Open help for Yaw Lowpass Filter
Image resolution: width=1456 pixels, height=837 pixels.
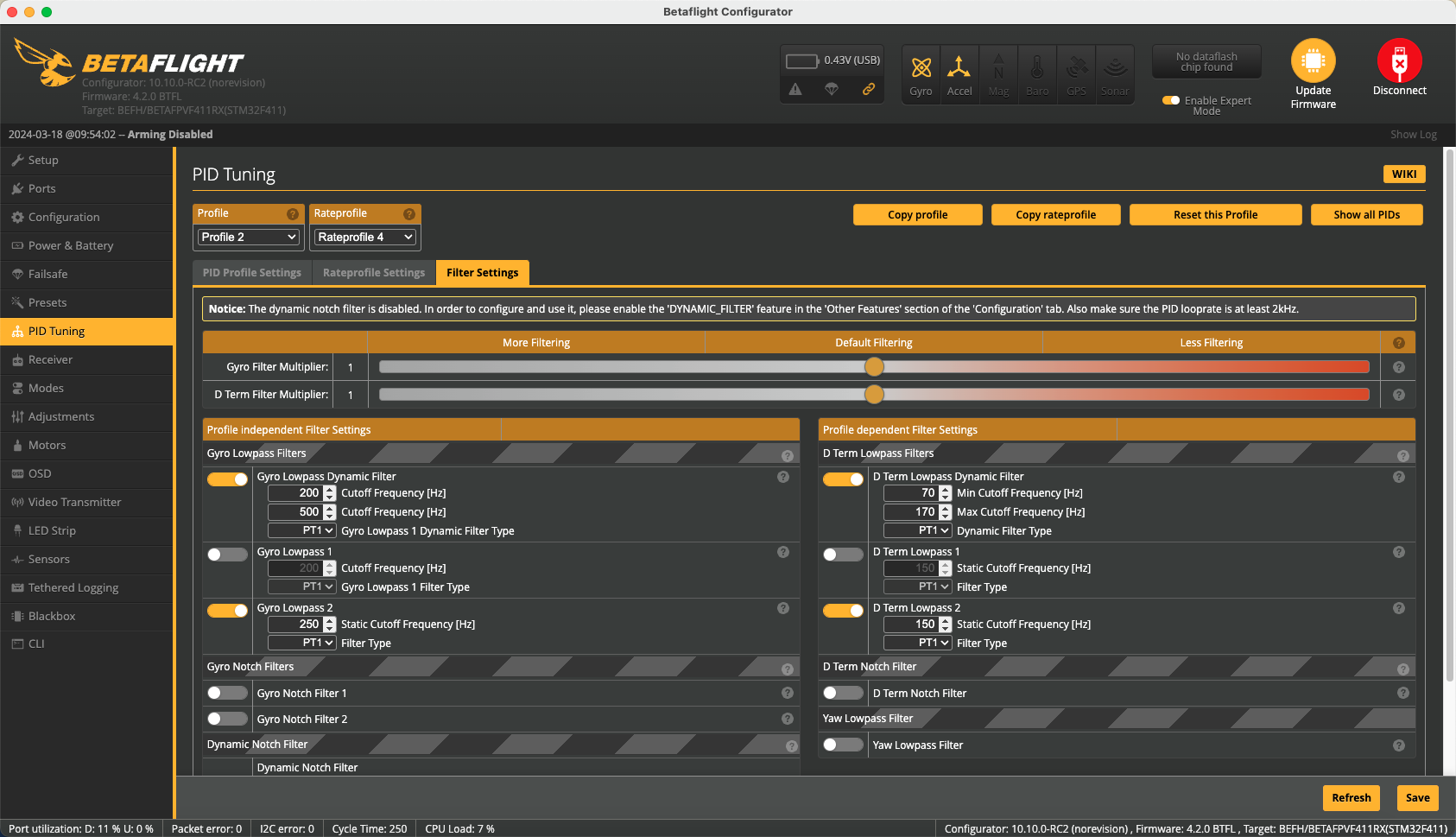1399,745
